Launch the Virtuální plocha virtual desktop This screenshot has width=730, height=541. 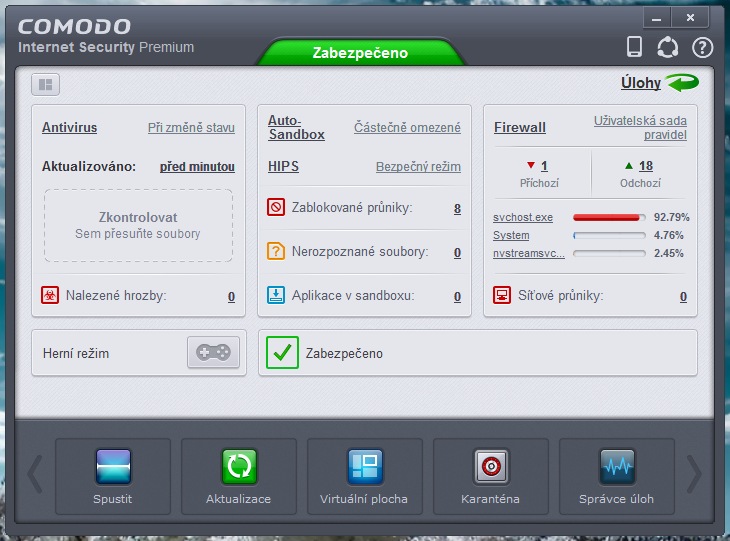(x=364, y=467)
